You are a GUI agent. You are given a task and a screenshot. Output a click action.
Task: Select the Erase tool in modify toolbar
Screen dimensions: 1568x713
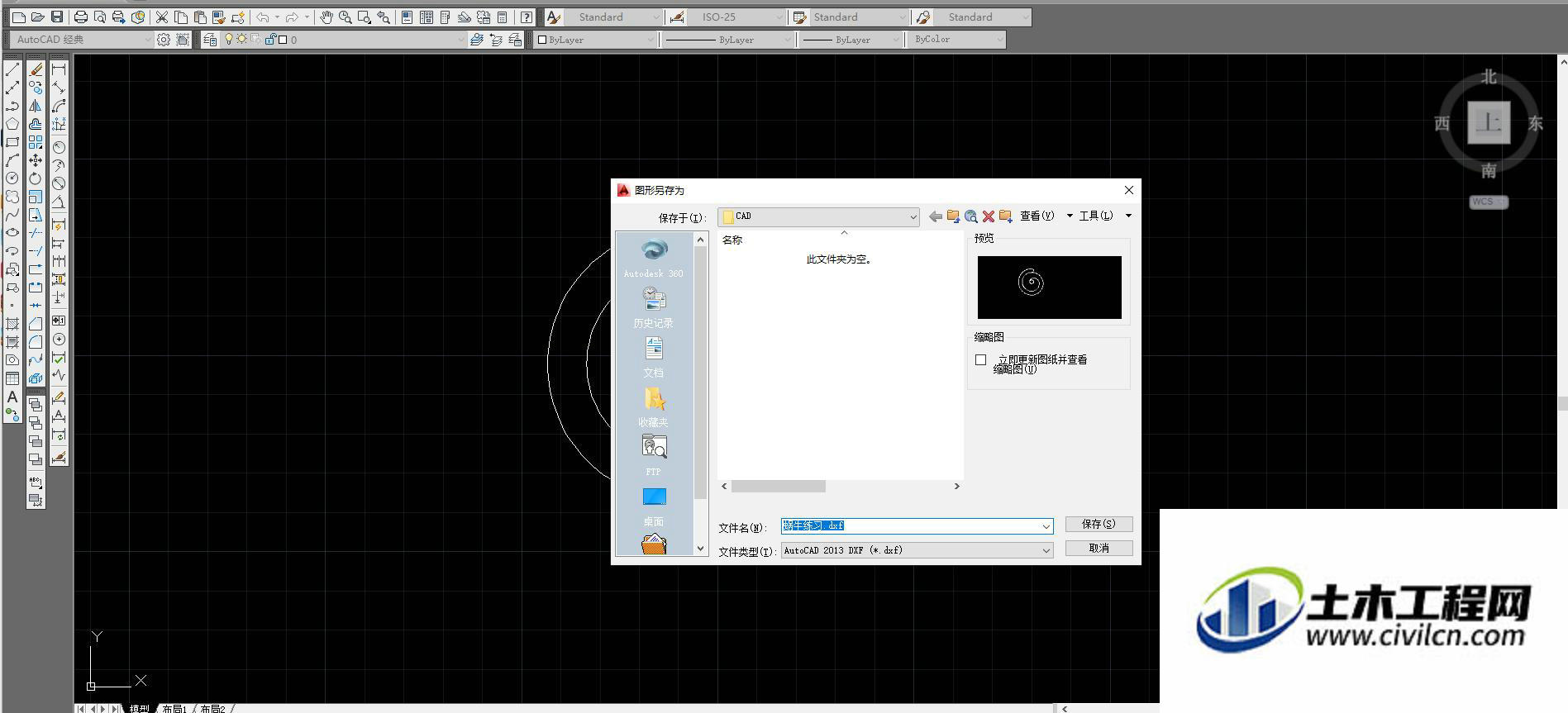pos(36,70)
